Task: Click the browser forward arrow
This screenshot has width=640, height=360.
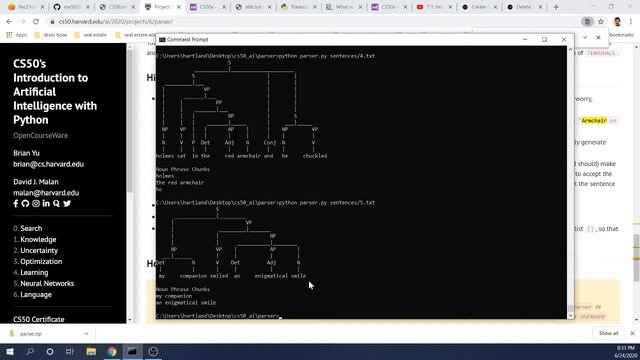Action: [22, 22]
